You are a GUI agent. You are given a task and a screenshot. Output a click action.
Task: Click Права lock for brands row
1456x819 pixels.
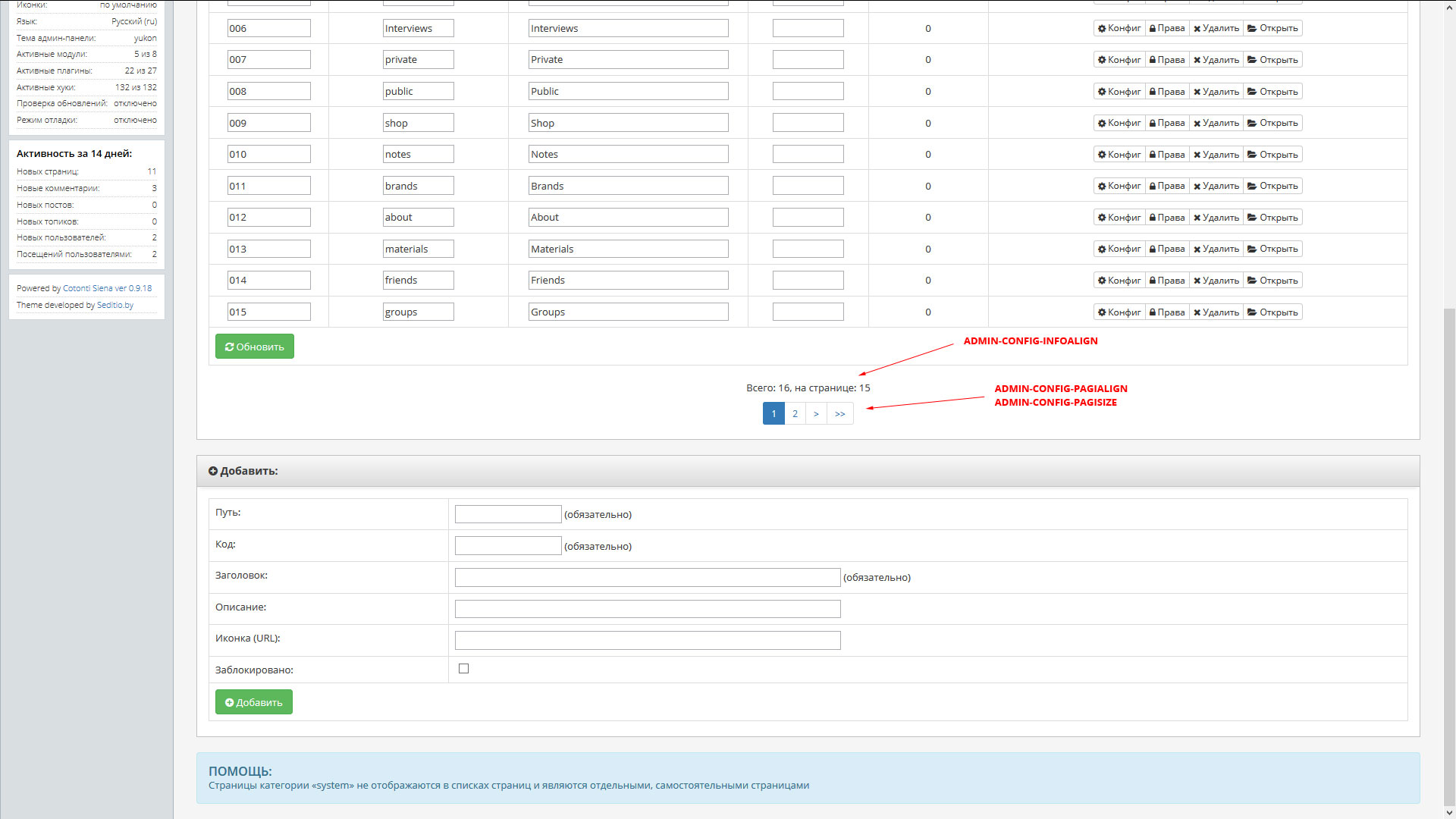point(1166,186)
